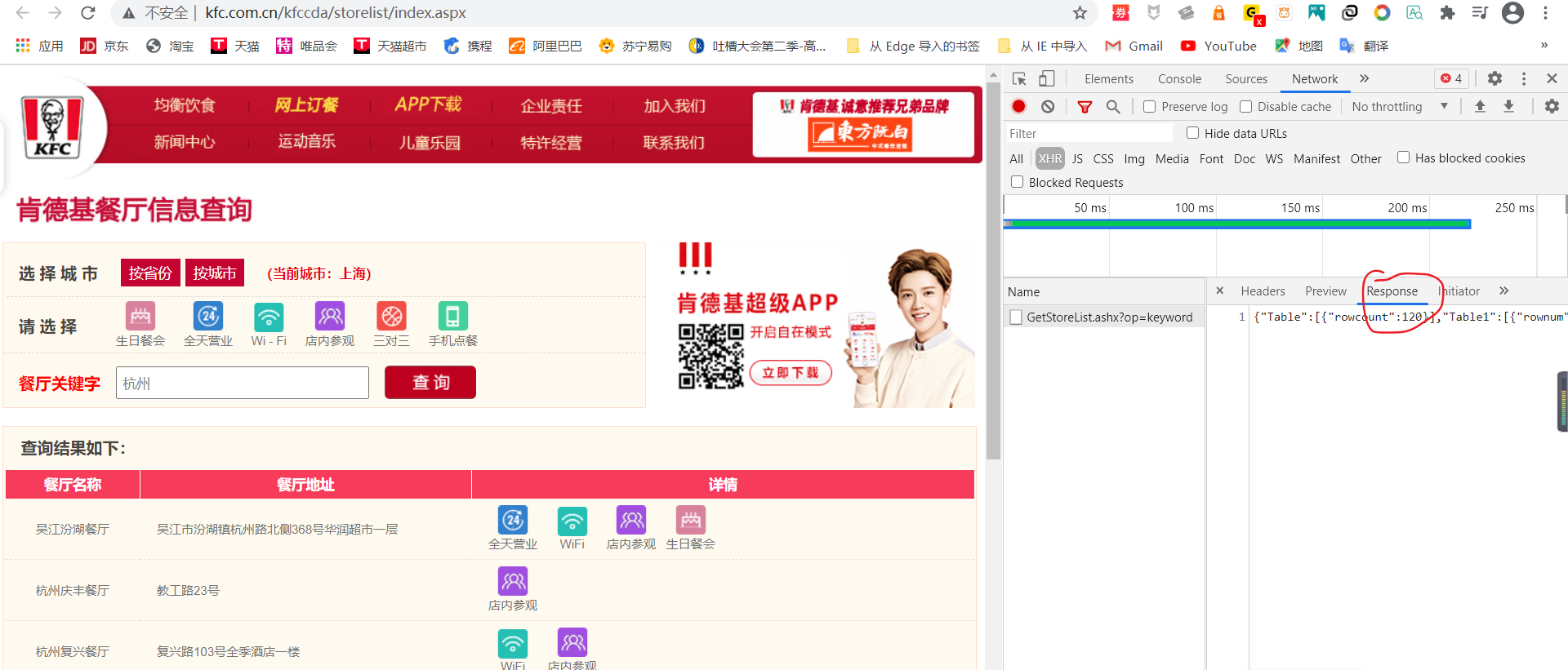Click the error count badge showing 4
The width and height of the screenshot is (1568, 670).
click(1452, 78)
